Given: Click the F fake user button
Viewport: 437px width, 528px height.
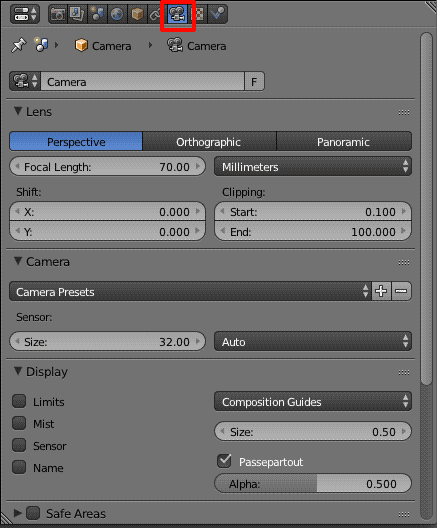Looking at the screenshot, I should click(x=254, y=81).
